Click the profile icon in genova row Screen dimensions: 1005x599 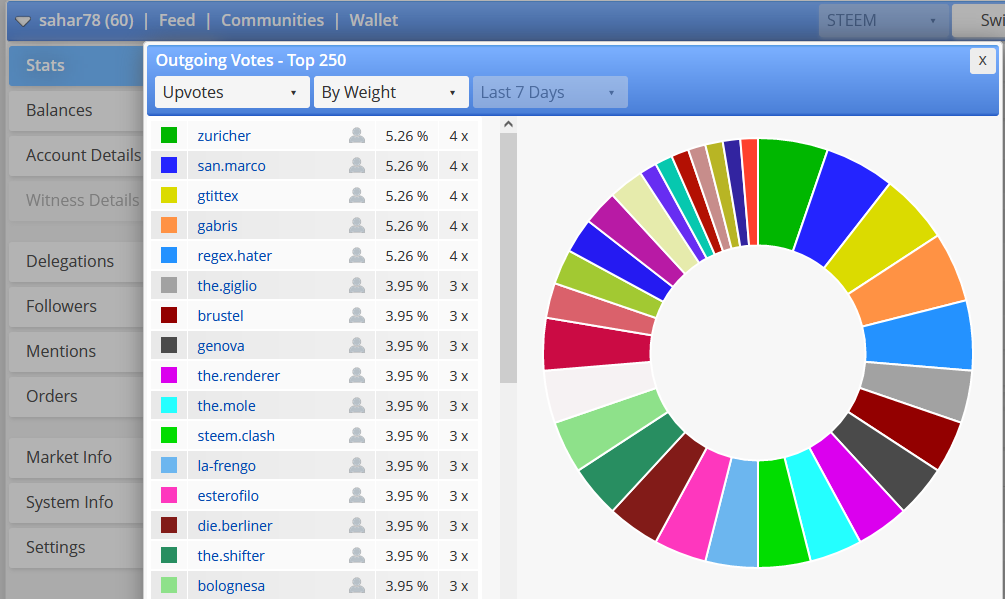pyautogui.click(x=357, y=345)
